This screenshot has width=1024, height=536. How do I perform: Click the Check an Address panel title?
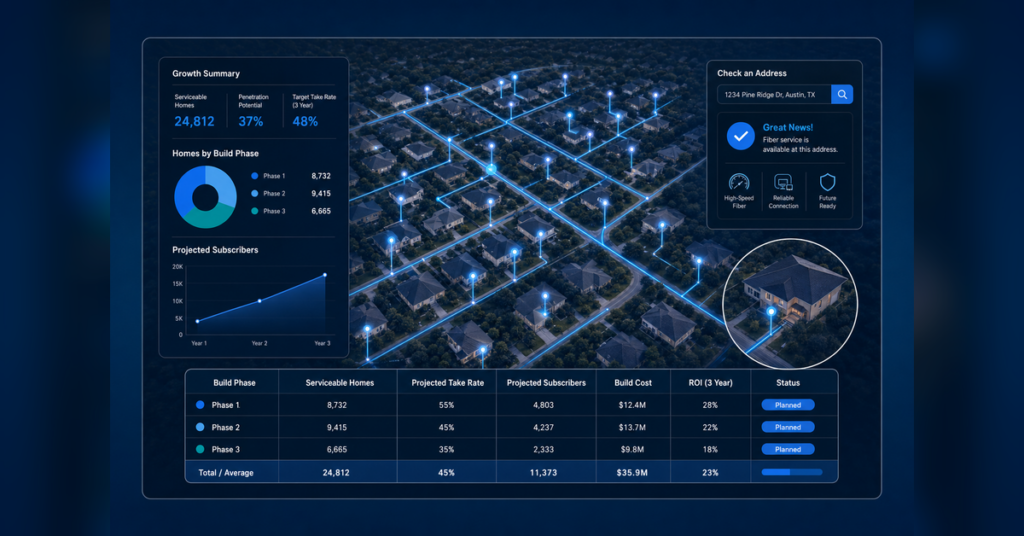pos(752,73)
